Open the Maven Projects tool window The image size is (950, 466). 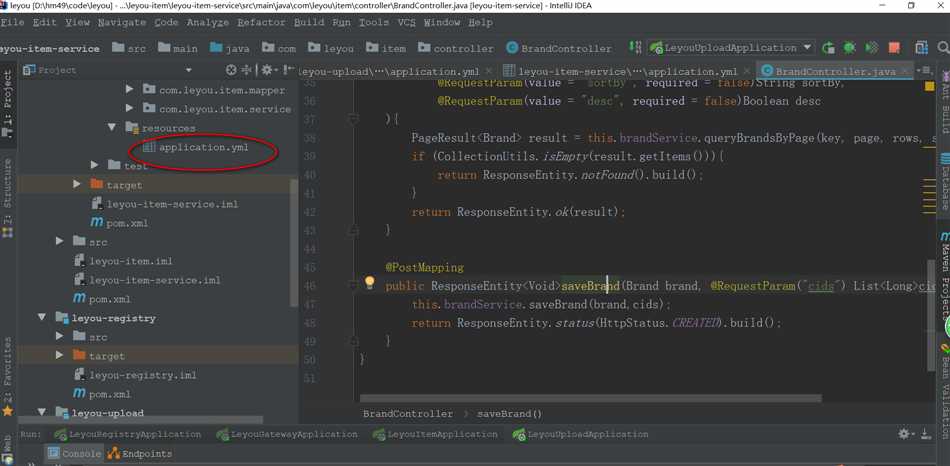coord(944,276)
